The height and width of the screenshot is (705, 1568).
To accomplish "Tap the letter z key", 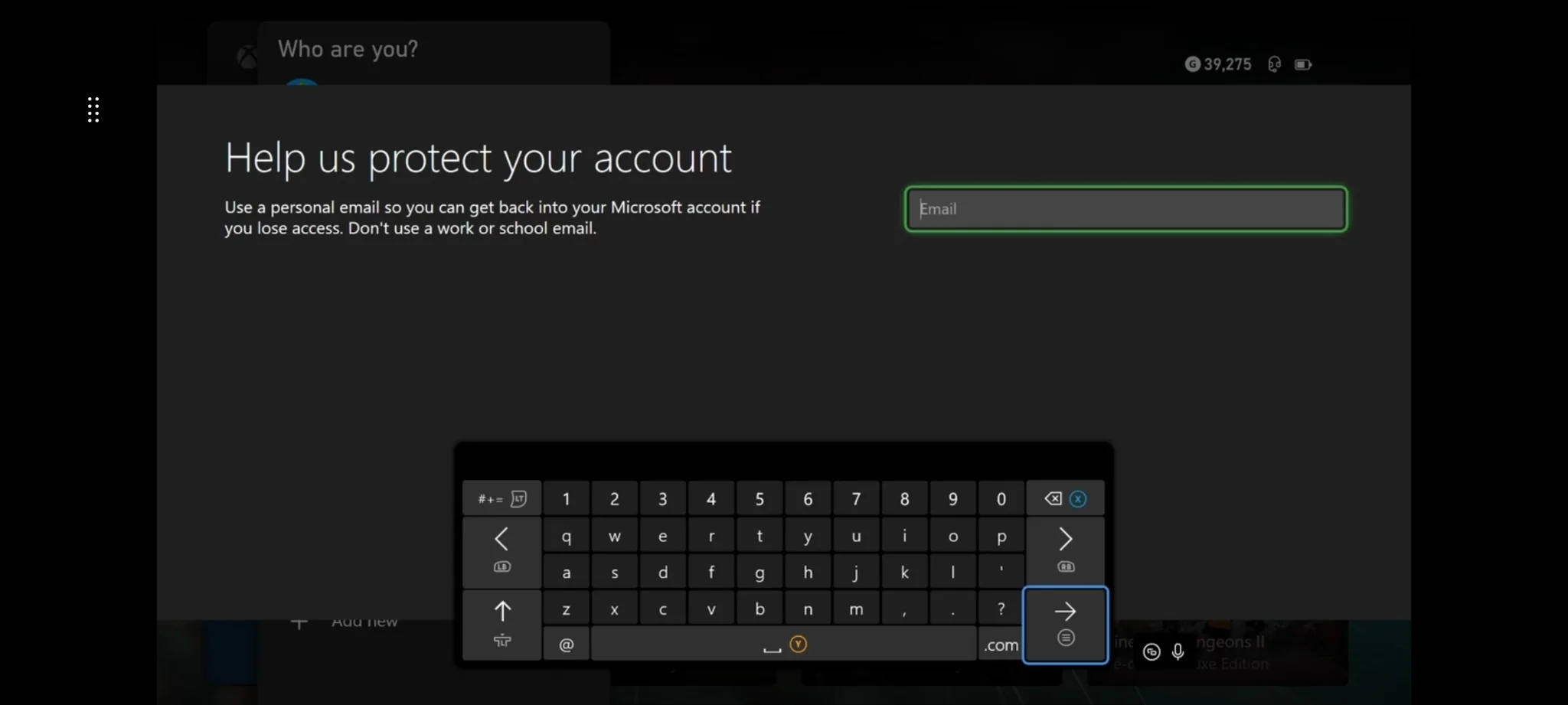I will (x=566, y=609).
